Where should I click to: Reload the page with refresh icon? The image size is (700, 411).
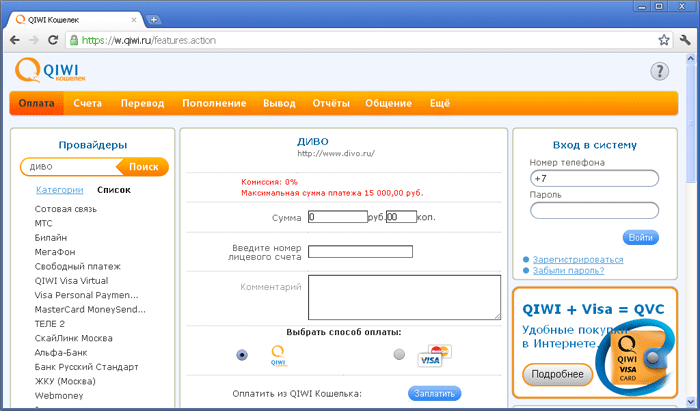tap(53, 40)
